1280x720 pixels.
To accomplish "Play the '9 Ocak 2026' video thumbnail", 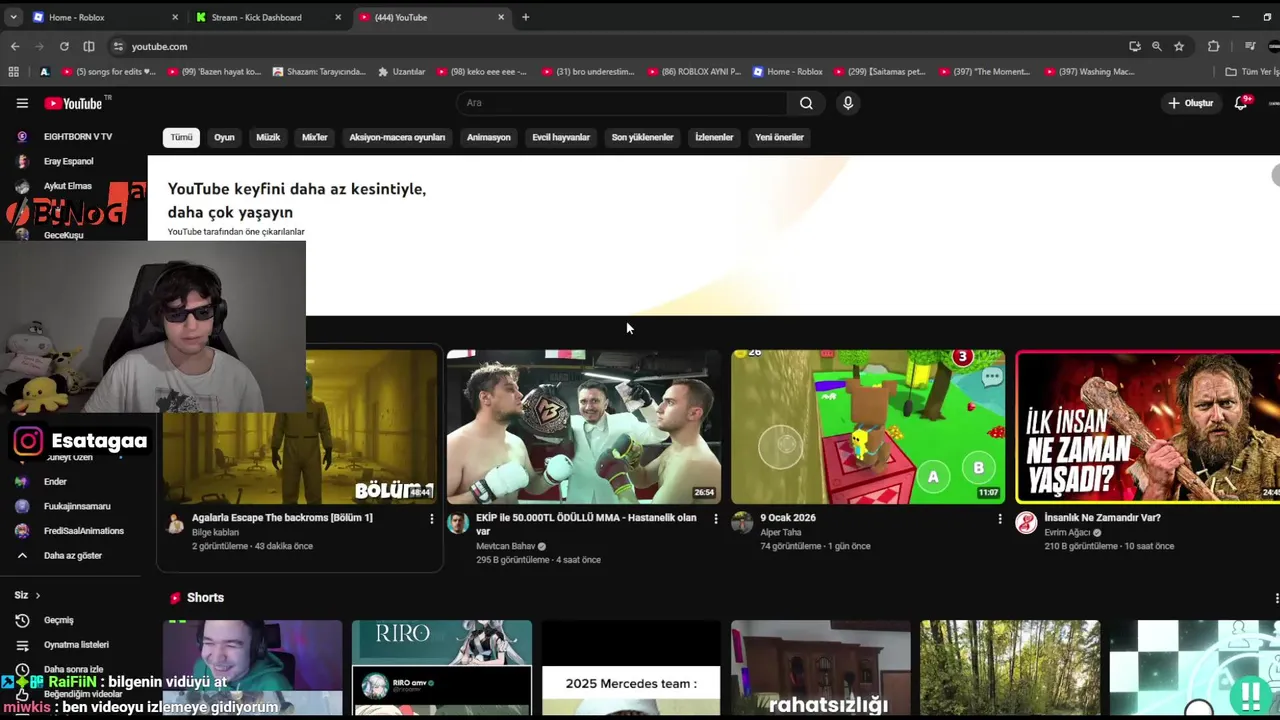I will tap(868, 426).
